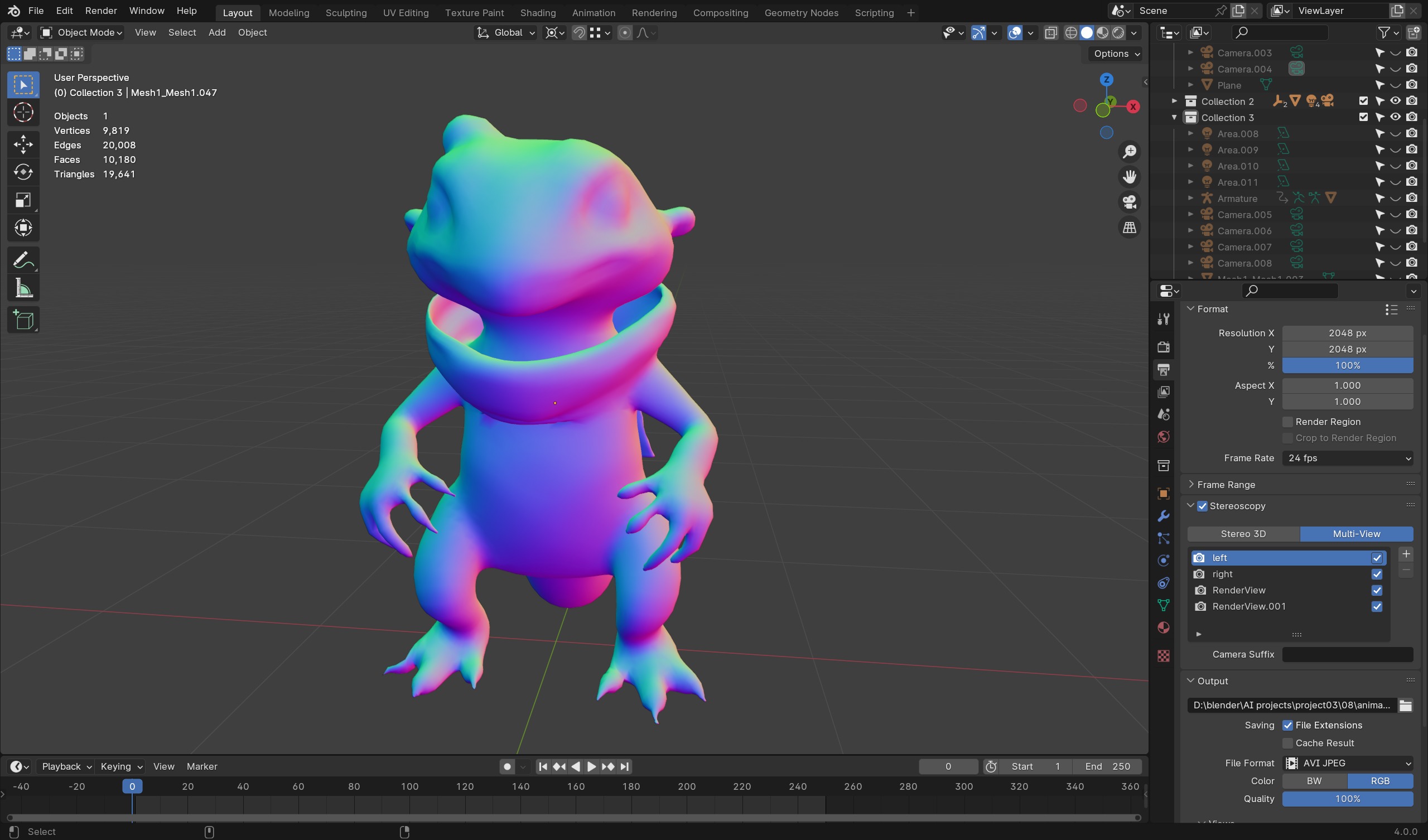The width and height of the screenshot is (1428, 840).
Task: Play the animation forward
Action: click(591, 766)
